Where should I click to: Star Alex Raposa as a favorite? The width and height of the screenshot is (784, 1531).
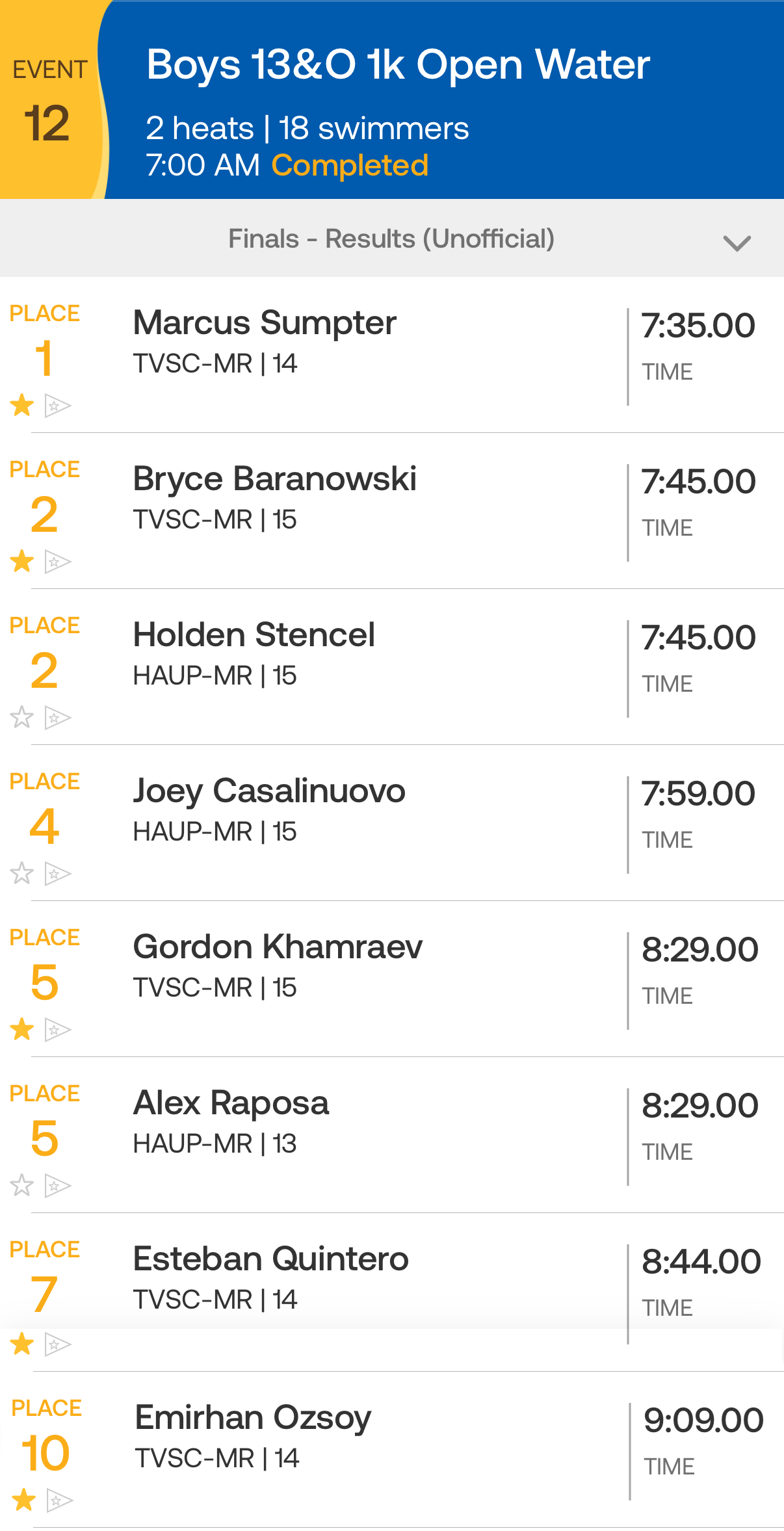coord(22,1185)
